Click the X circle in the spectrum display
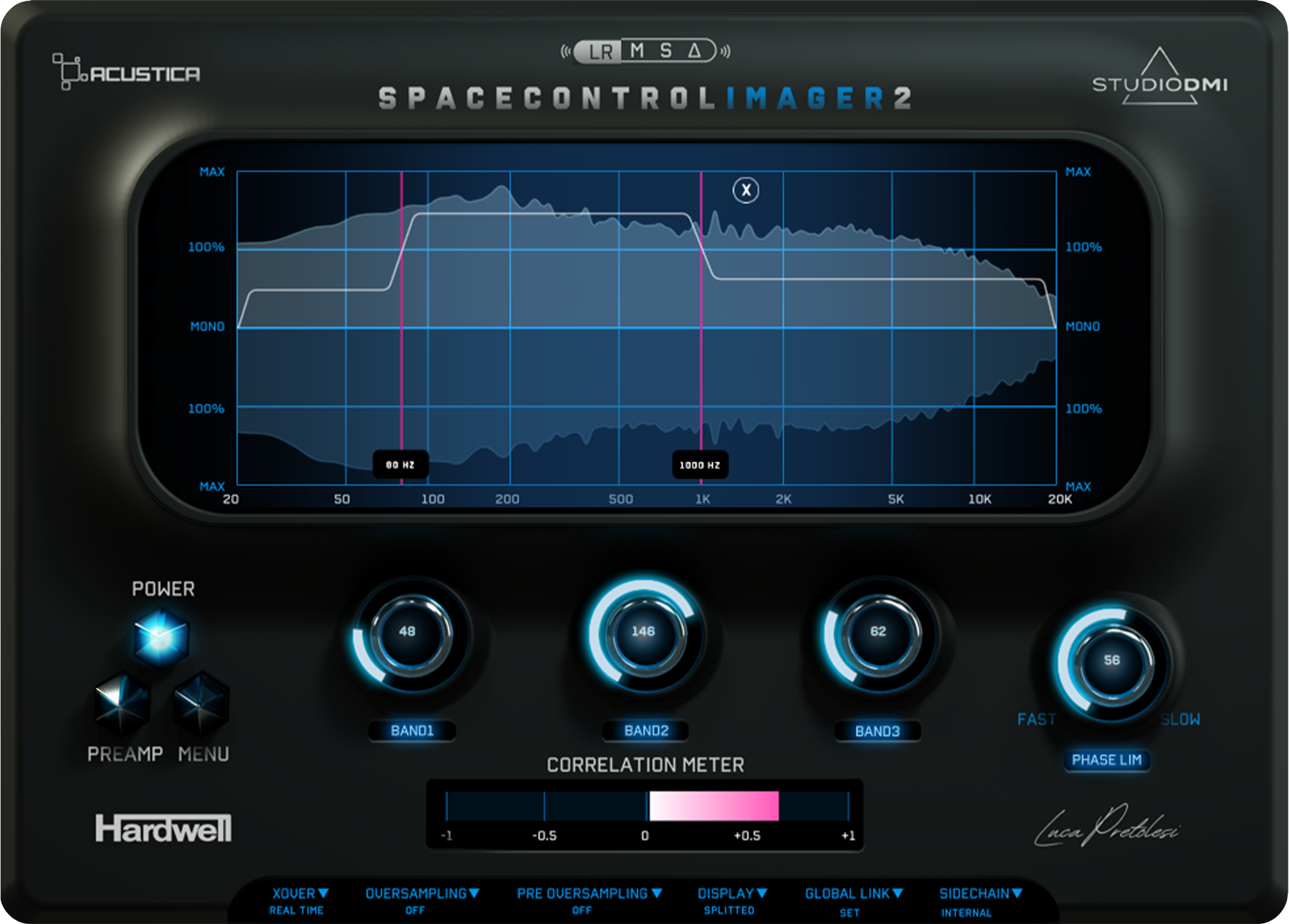This screenshot has width=1289, height=924. coord(746,190)
